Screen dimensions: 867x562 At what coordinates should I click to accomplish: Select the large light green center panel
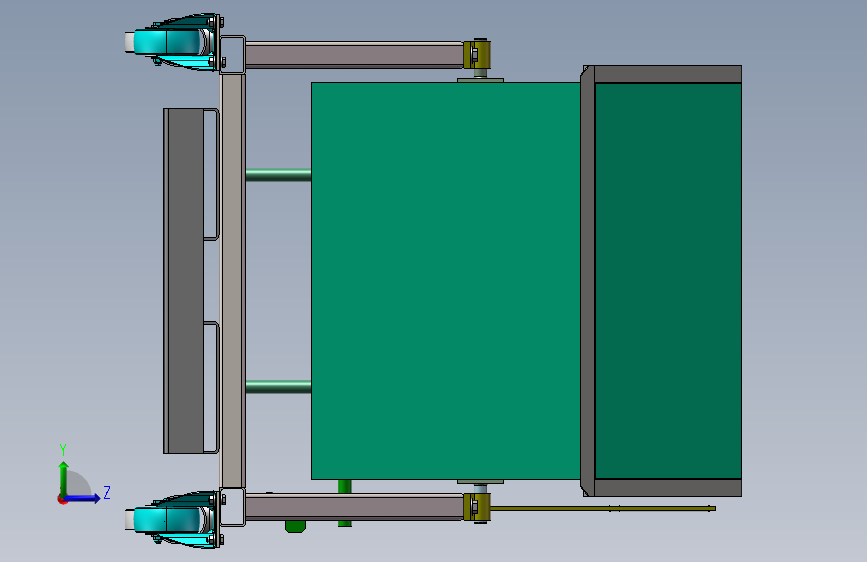point(446,280)
